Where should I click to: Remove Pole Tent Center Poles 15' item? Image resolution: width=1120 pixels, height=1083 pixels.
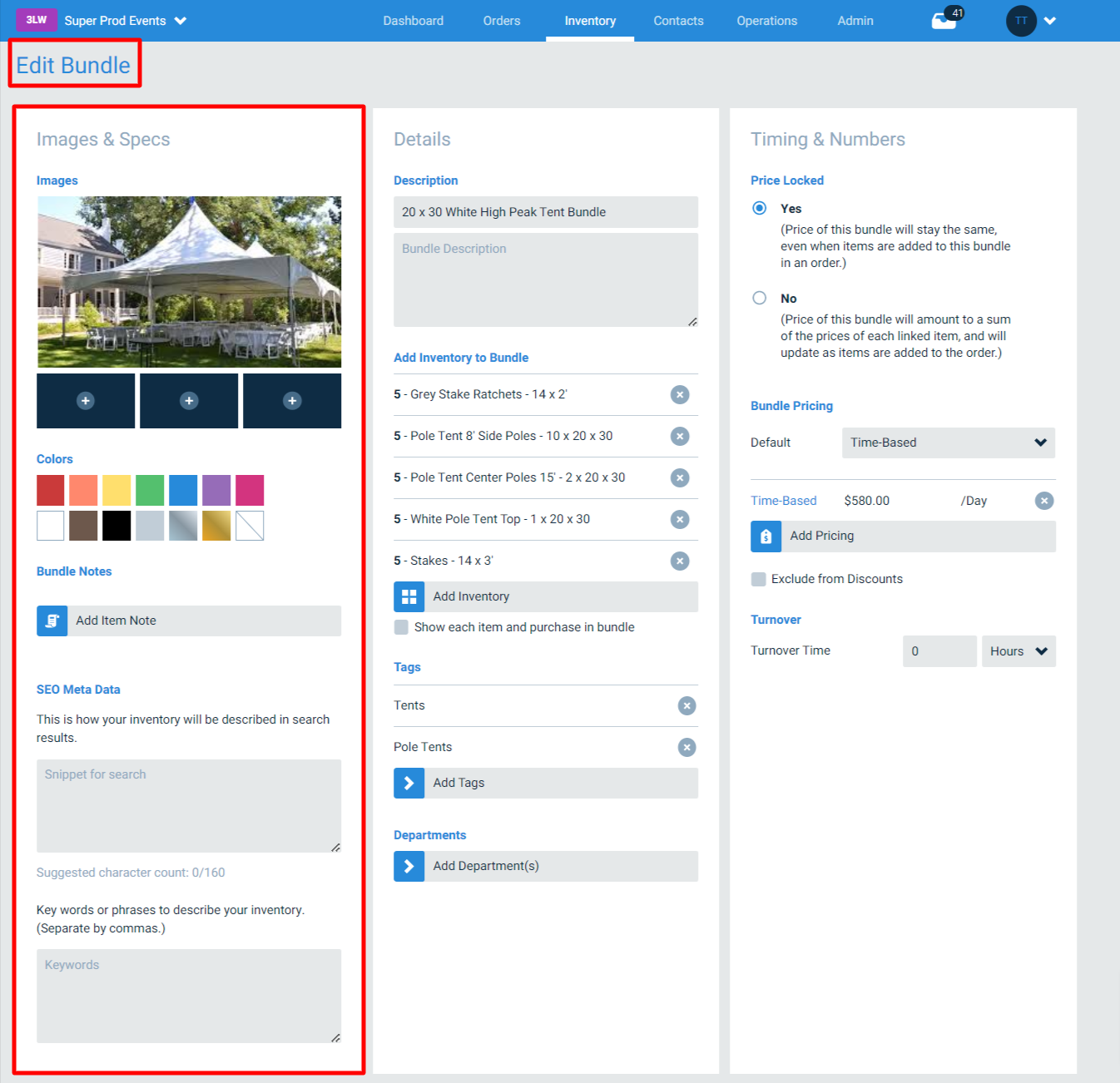[680, 477]
